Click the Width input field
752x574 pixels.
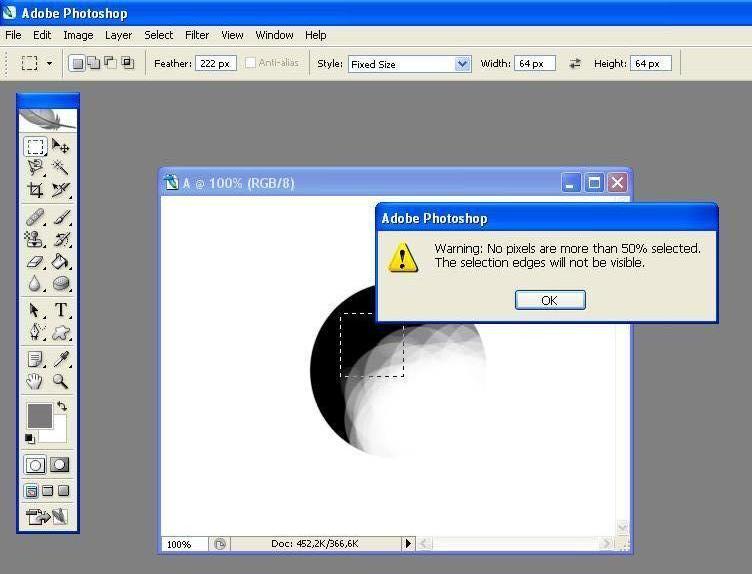coord(535,63)
